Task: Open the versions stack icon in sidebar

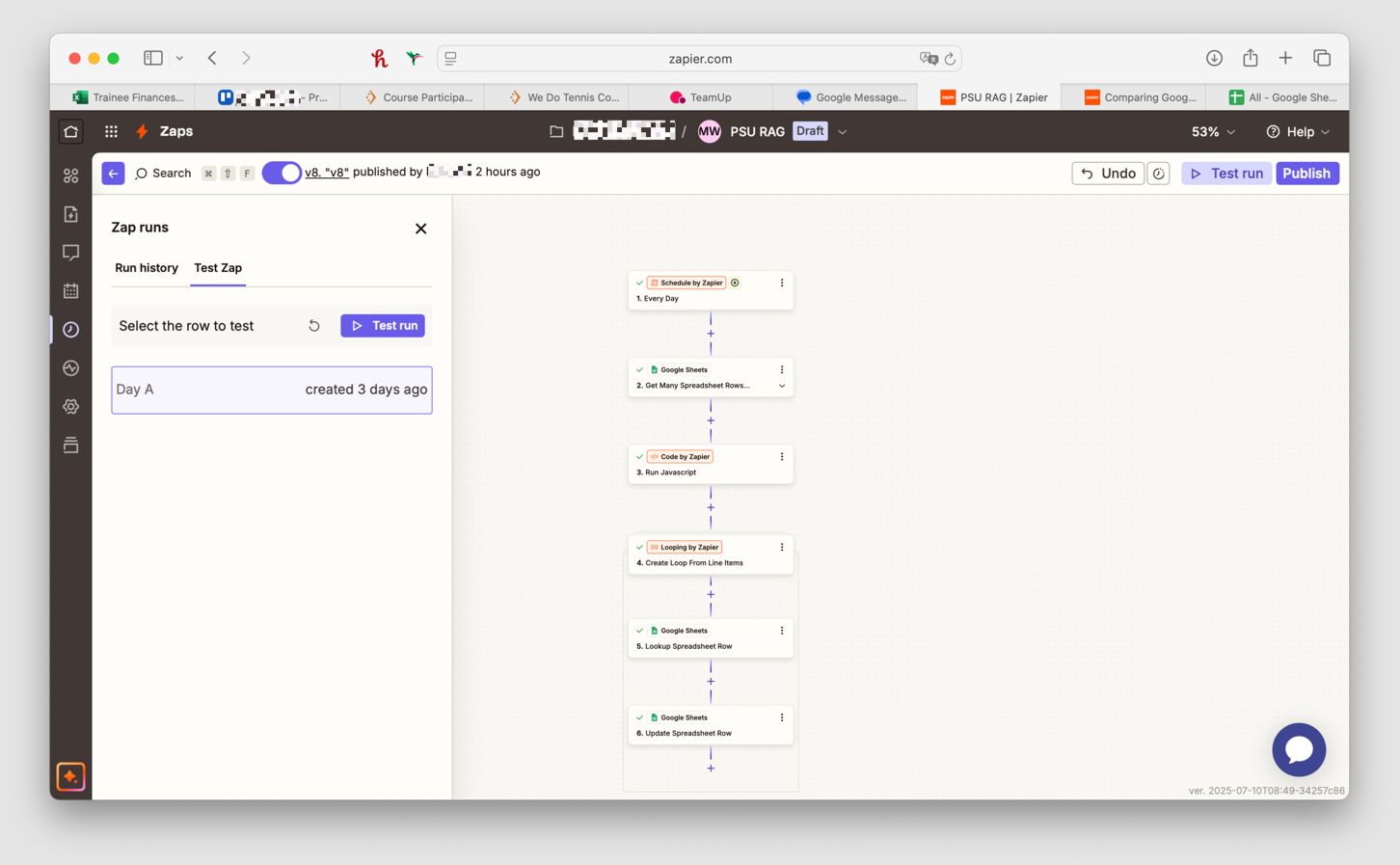Action: click(70, 446)
